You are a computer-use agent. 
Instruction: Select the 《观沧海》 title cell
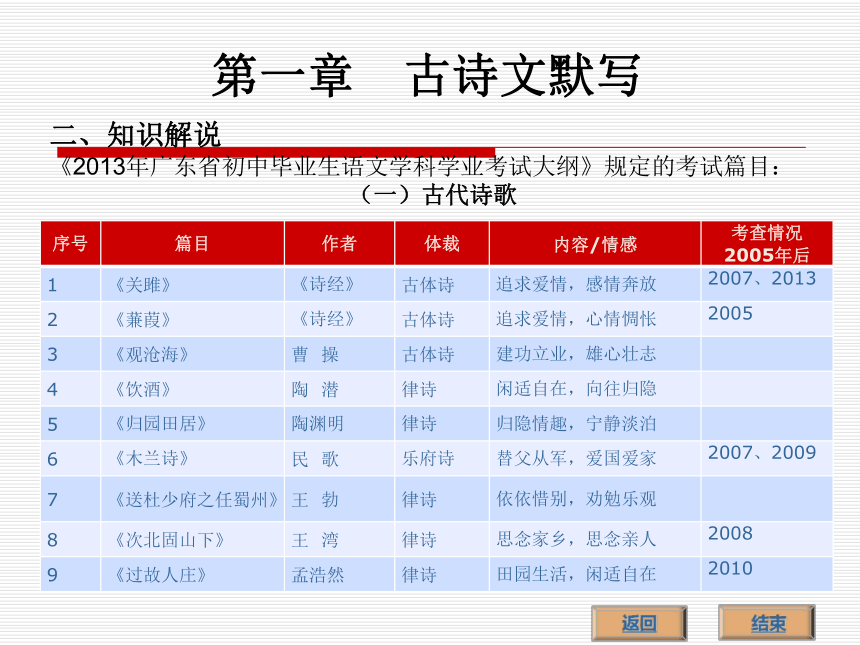pyautogui.click(x=193, y=354)
